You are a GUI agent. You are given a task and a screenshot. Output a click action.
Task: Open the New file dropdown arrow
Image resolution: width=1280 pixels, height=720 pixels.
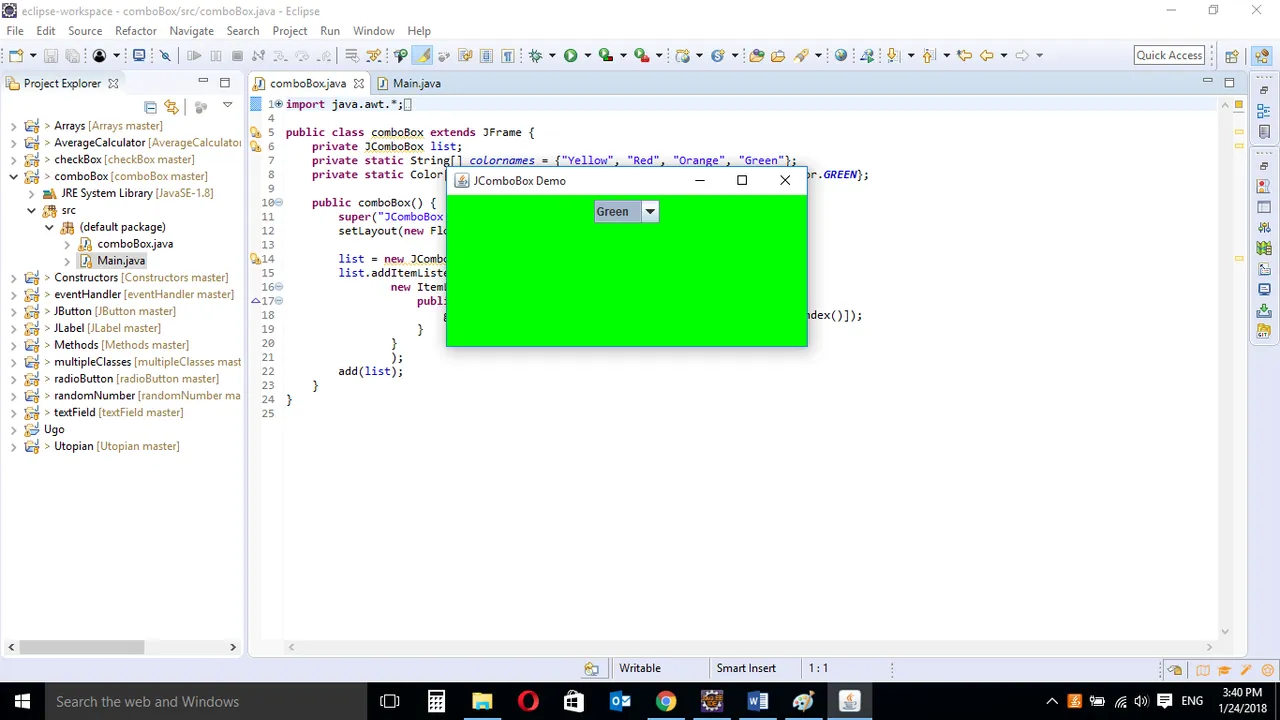(33, 56)
